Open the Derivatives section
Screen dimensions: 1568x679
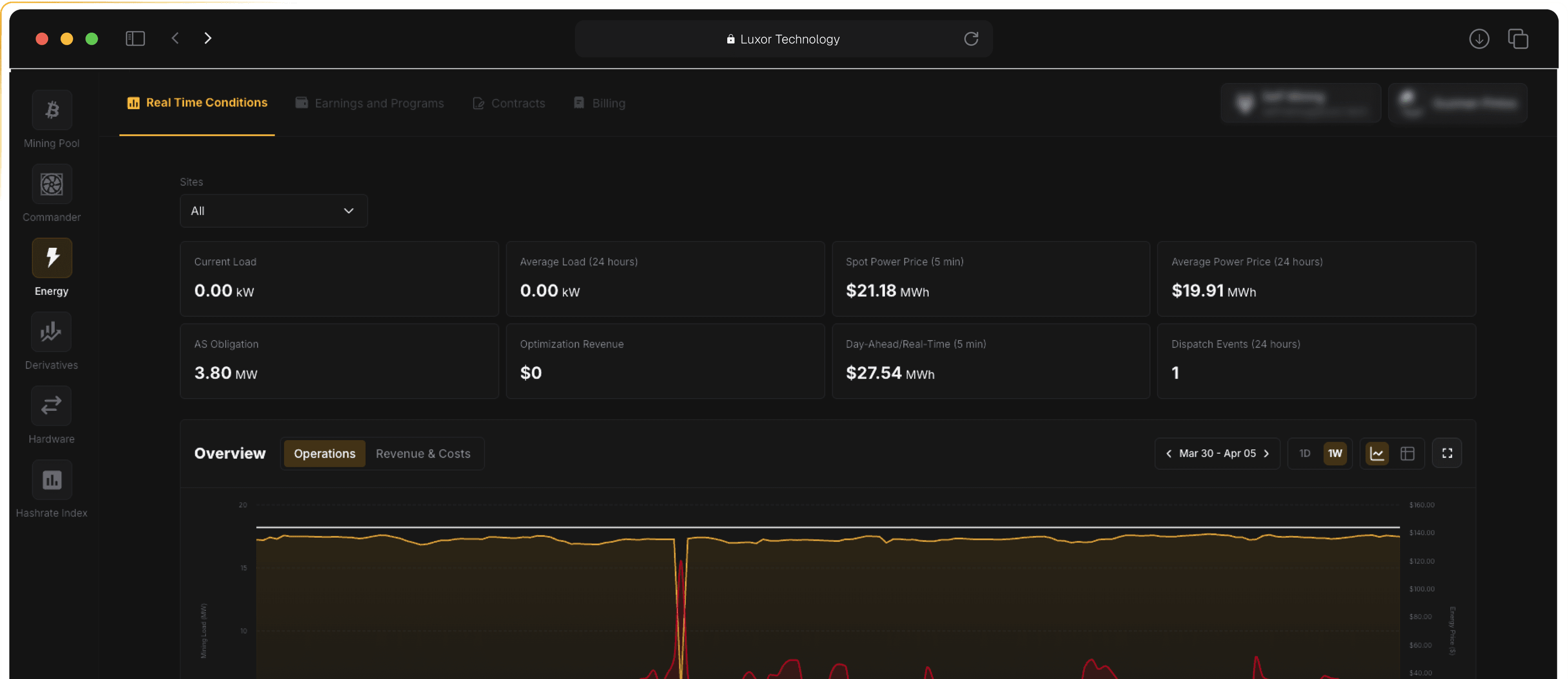click(x=52, y=332)
